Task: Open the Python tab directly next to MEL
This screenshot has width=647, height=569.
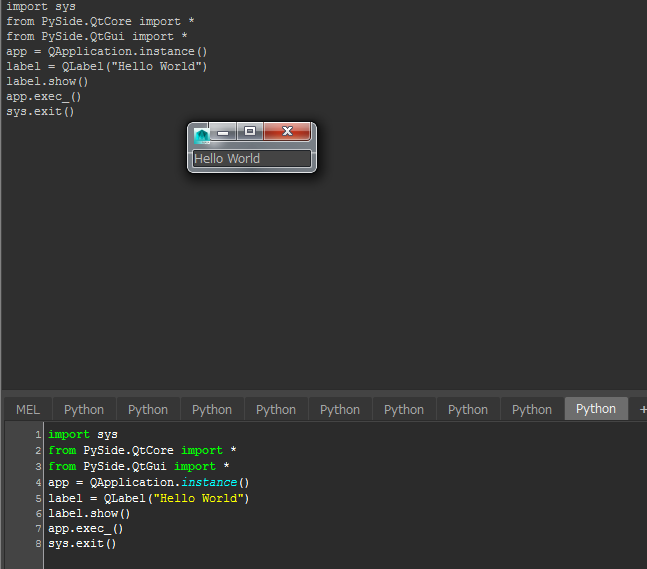Action: click(84, 409)
